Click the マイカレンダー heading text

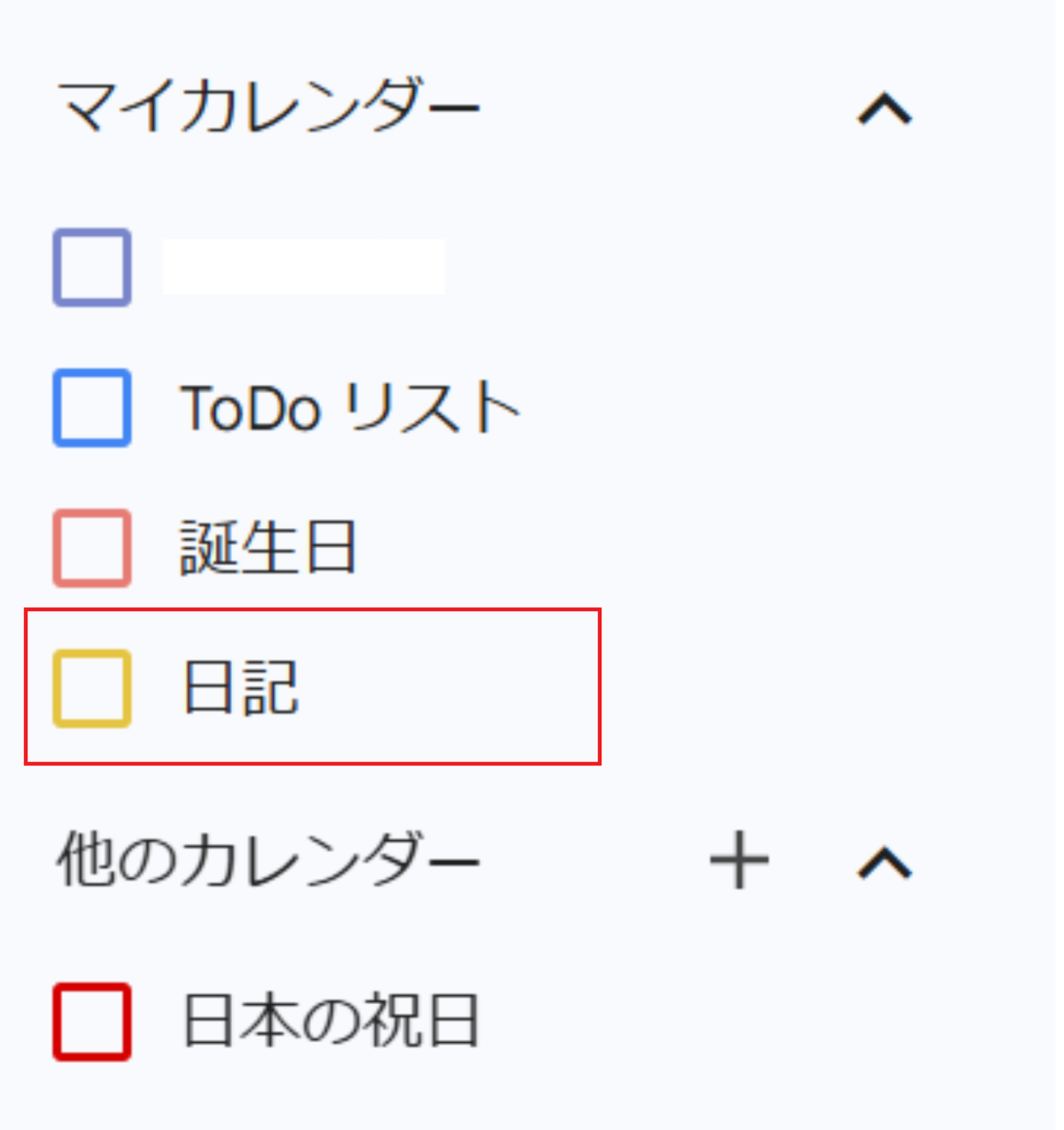pos(268,106)
